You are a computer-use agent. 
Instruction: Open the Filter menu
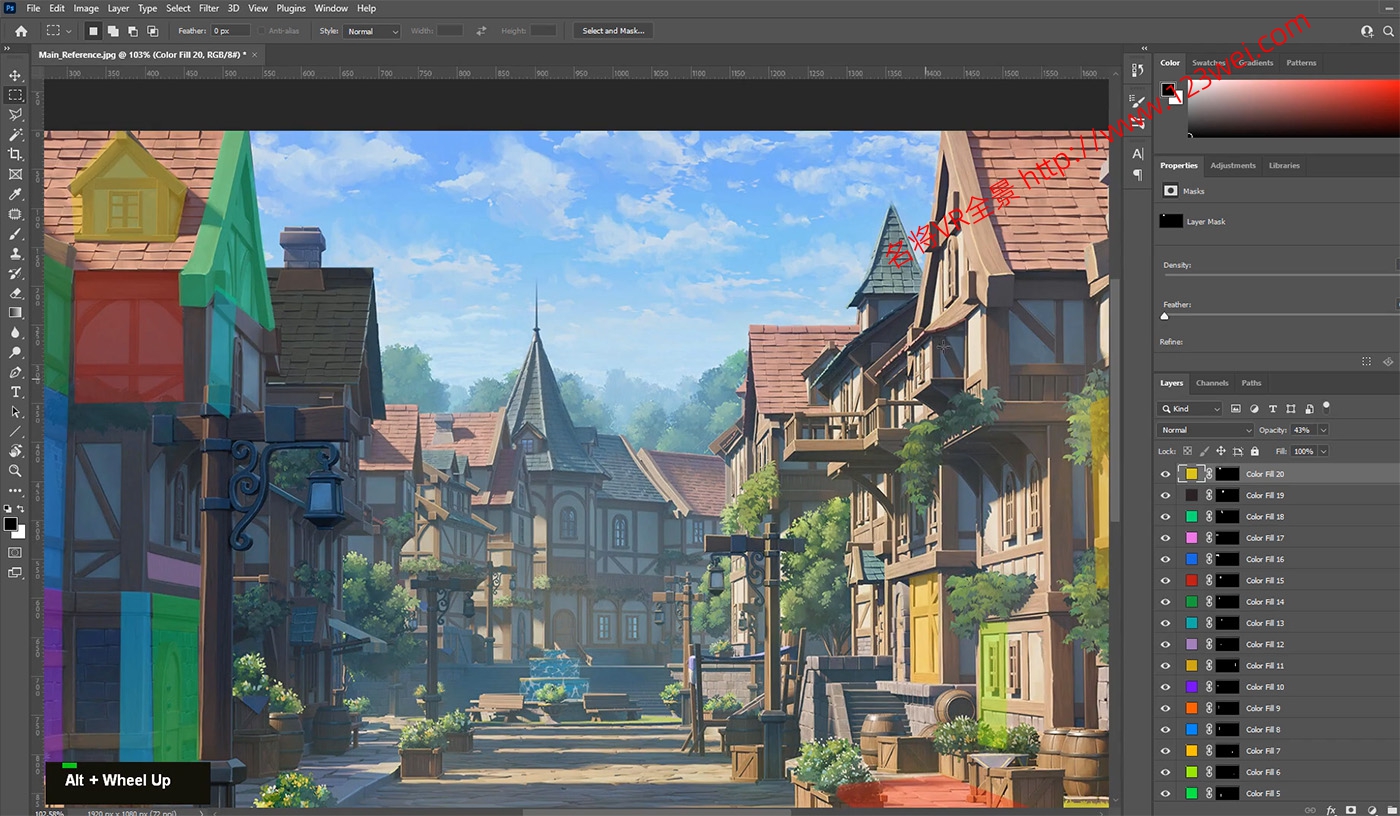point(208,8)
